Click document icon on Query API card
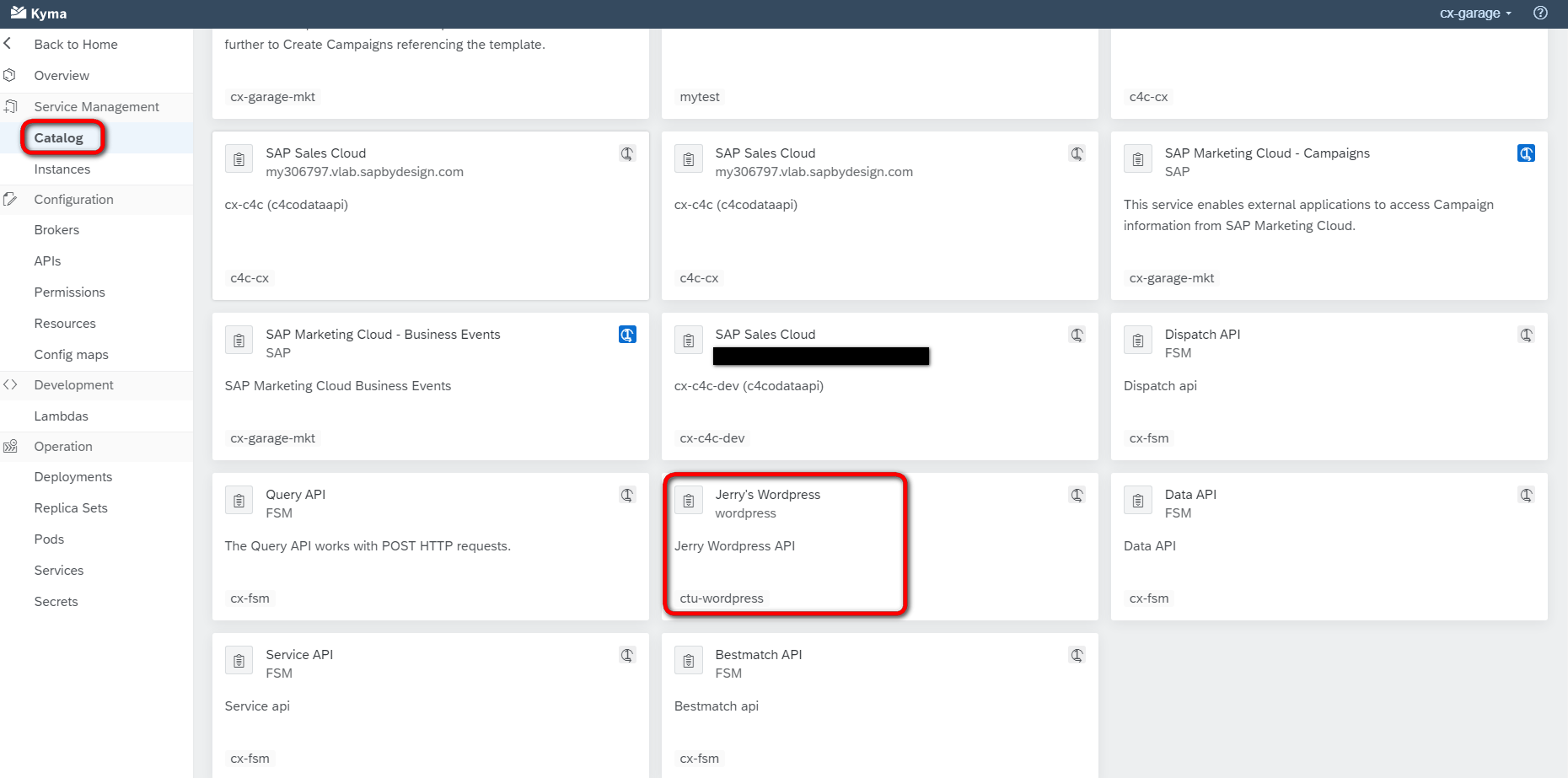The image size is (1568, 778). coord(239,500)
